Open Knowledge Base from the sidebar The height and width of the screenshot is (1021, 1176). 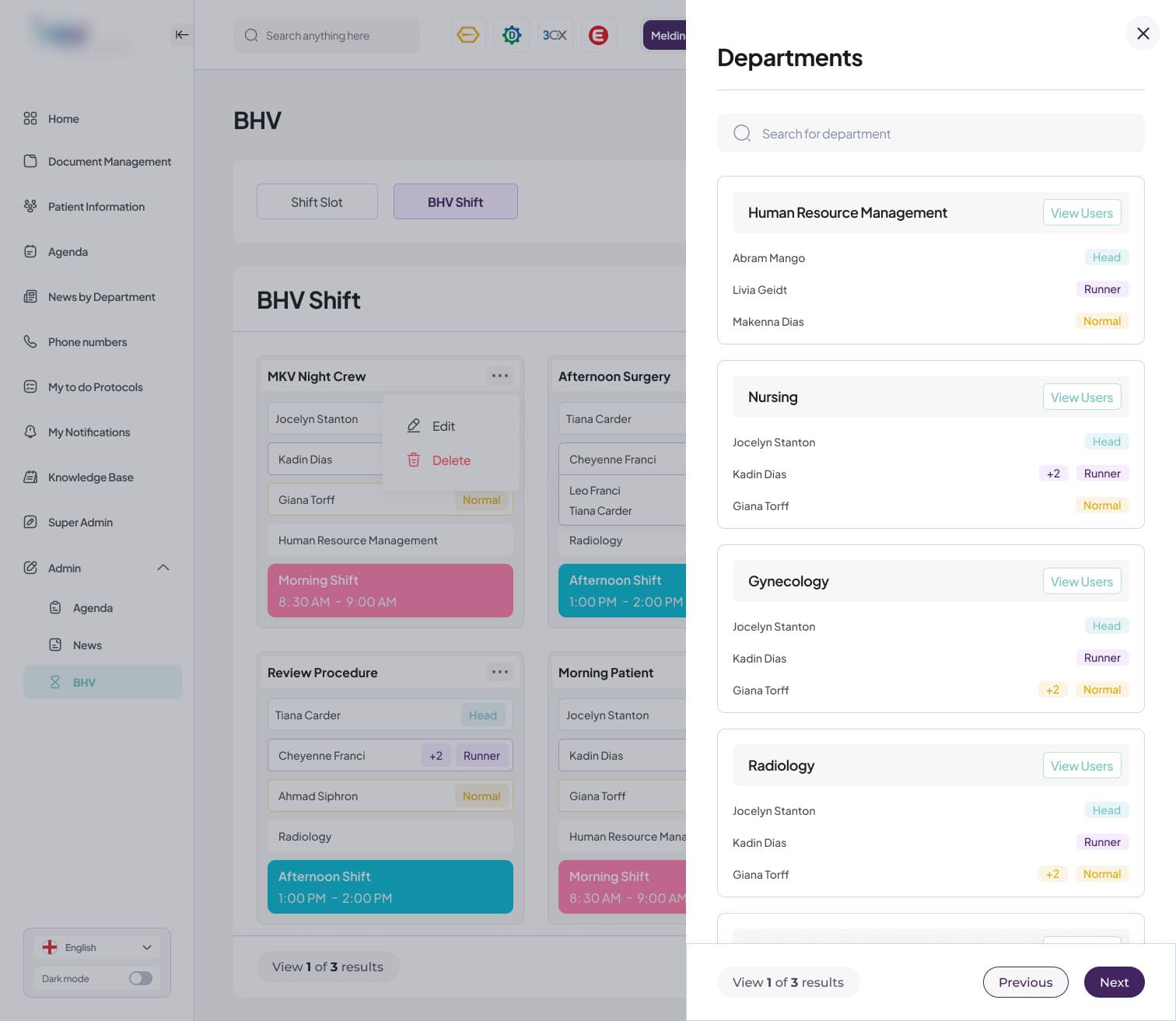(x=90, y=477)
